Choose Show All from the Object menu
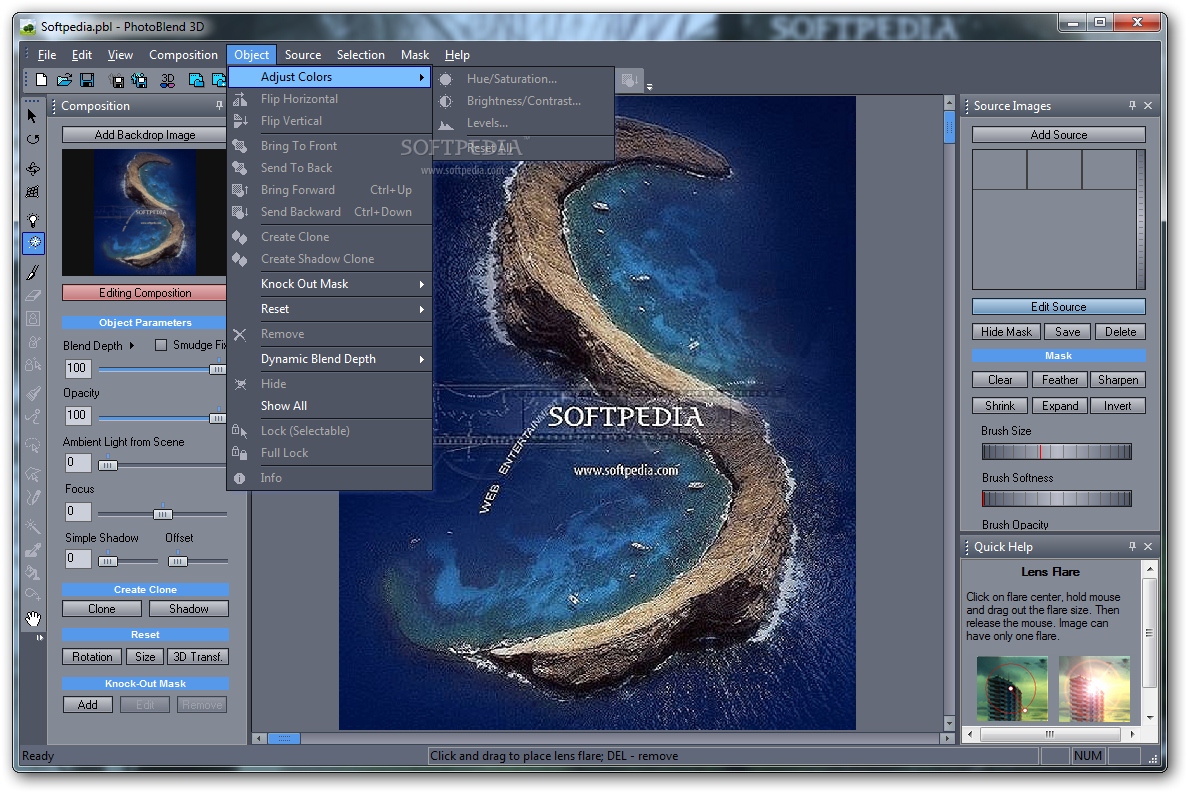Image resolution: width=1188 pixels, height=793 pixels. pyautogui.click(x=330, y=406)
